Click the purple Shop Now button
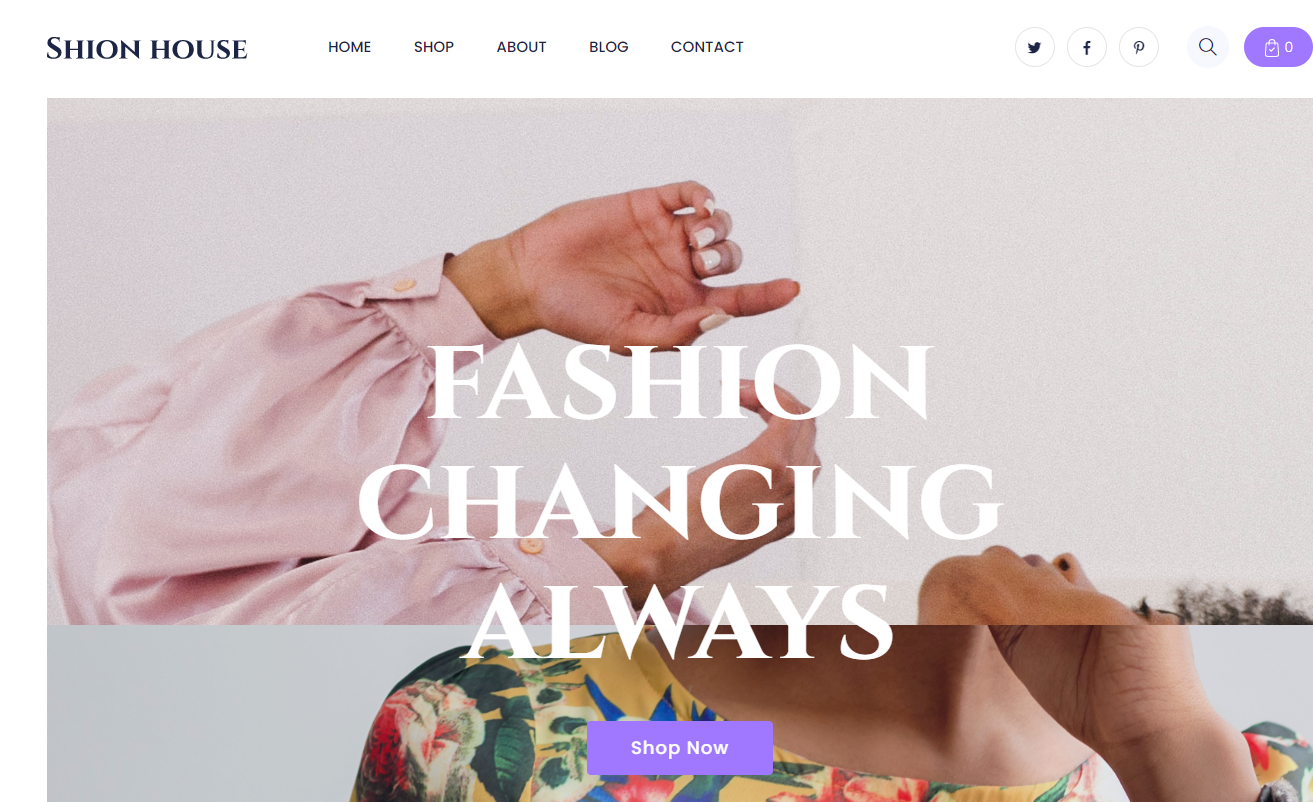 (680, 748)
